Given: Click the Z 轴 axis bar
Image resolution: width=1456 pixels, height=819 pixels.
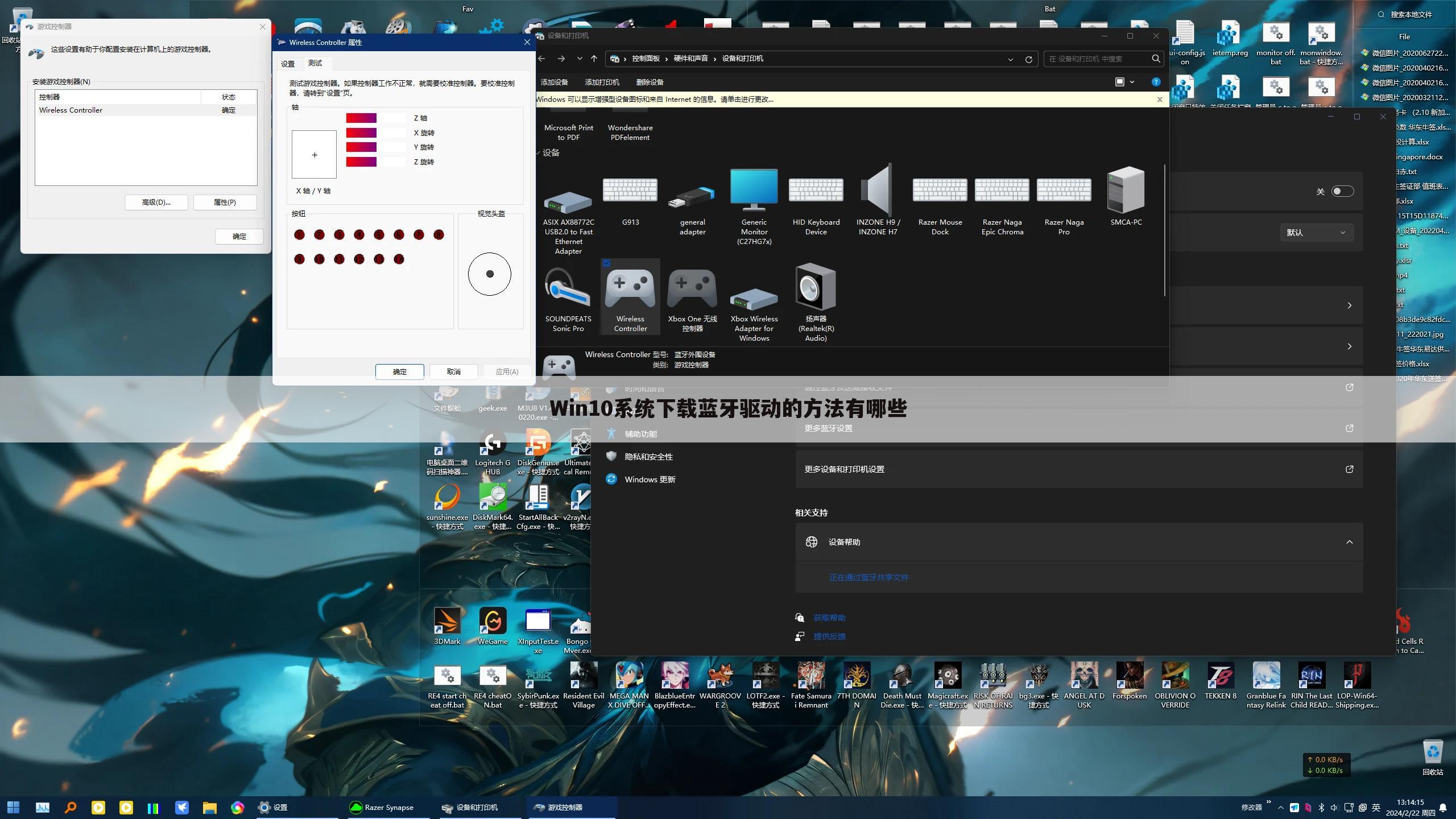Looking at the screenshot, I should coord(376,118).
